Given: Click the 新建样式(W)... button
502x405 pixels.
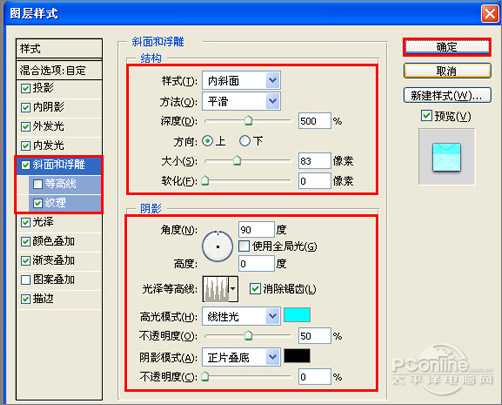Looking at the screenshot, I should 447,96.
